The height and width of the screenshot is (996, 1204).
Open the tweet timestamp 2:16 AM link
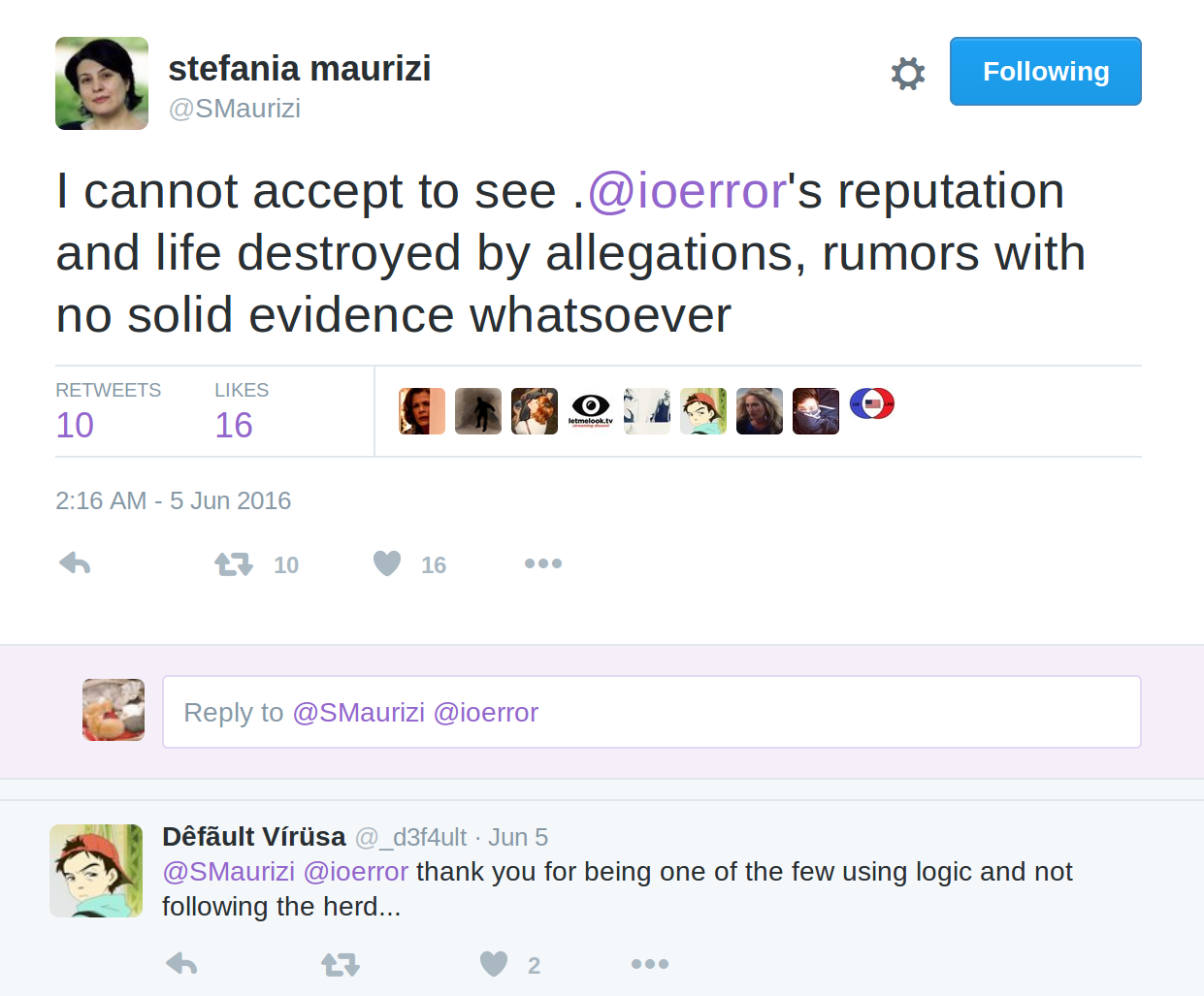[173, 500]
